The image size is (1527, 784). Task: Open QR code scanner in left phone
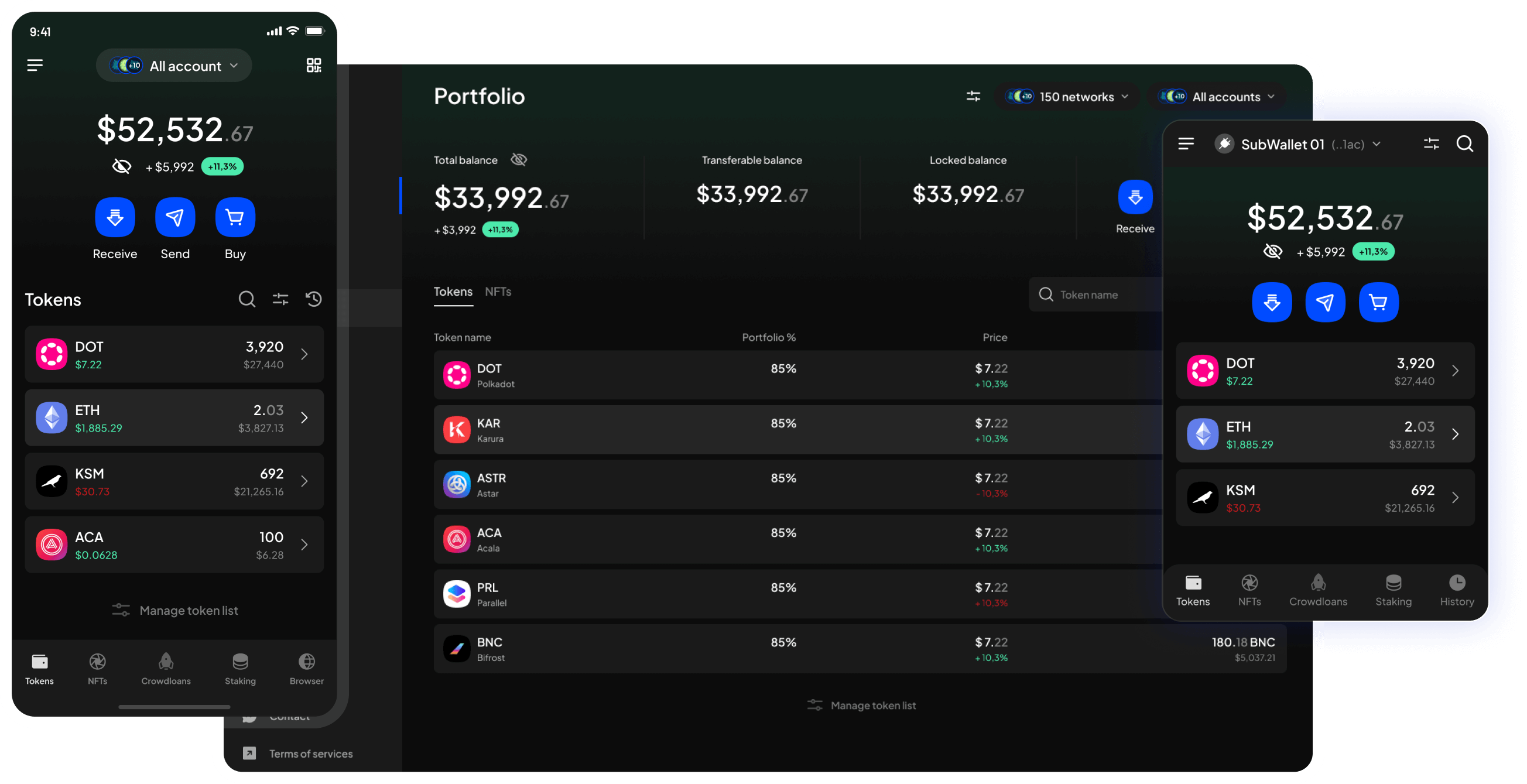point(314,65)
